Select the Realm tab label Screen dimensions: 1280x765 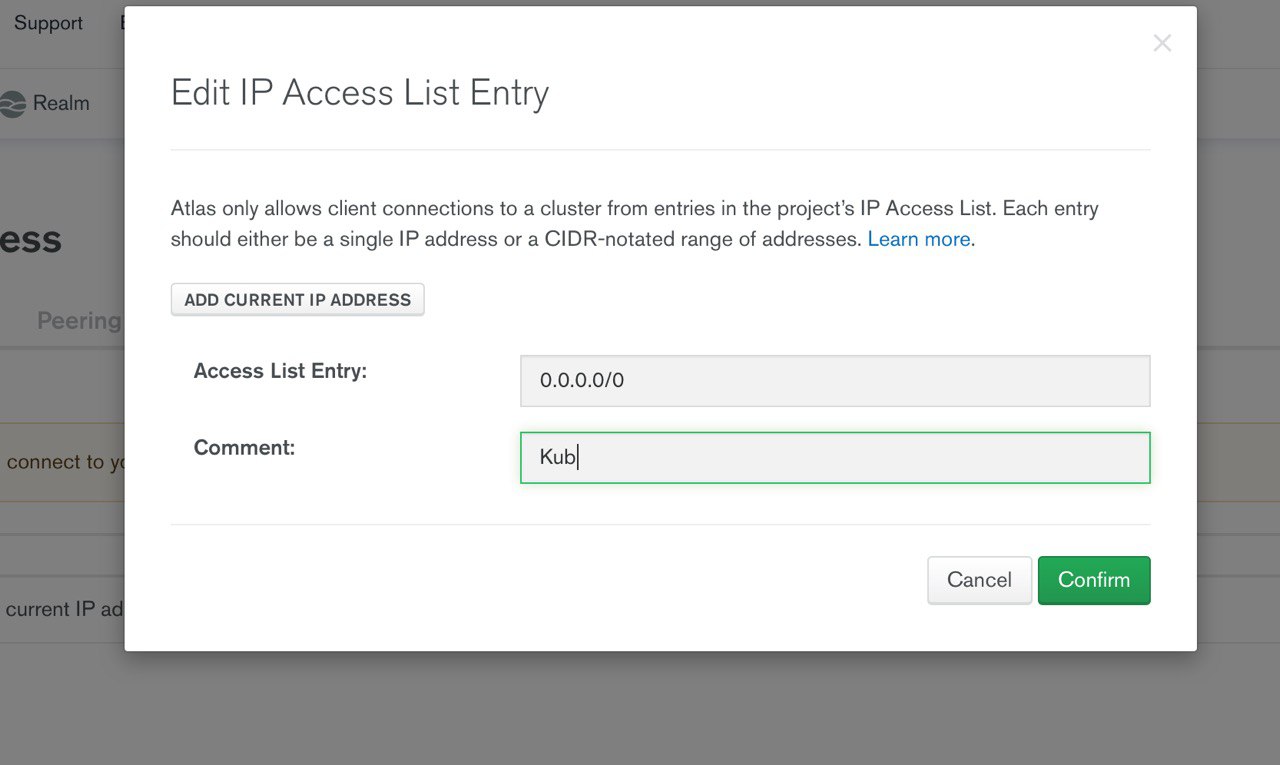(x=61, y=104)
